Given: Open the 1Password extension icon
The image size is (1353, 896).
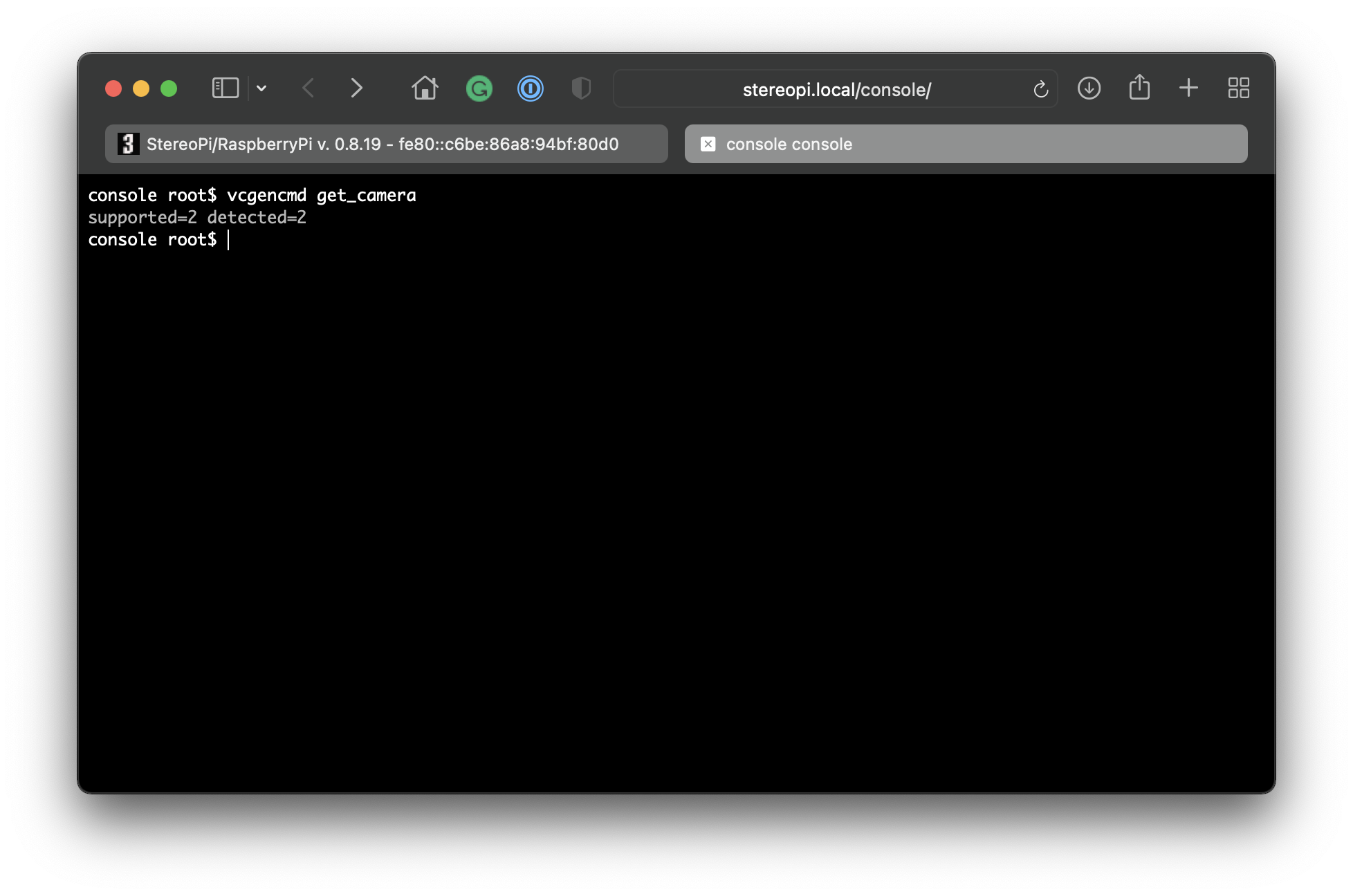Looking at the screenshot, I should pyautogui.click(x=531, y=88).
